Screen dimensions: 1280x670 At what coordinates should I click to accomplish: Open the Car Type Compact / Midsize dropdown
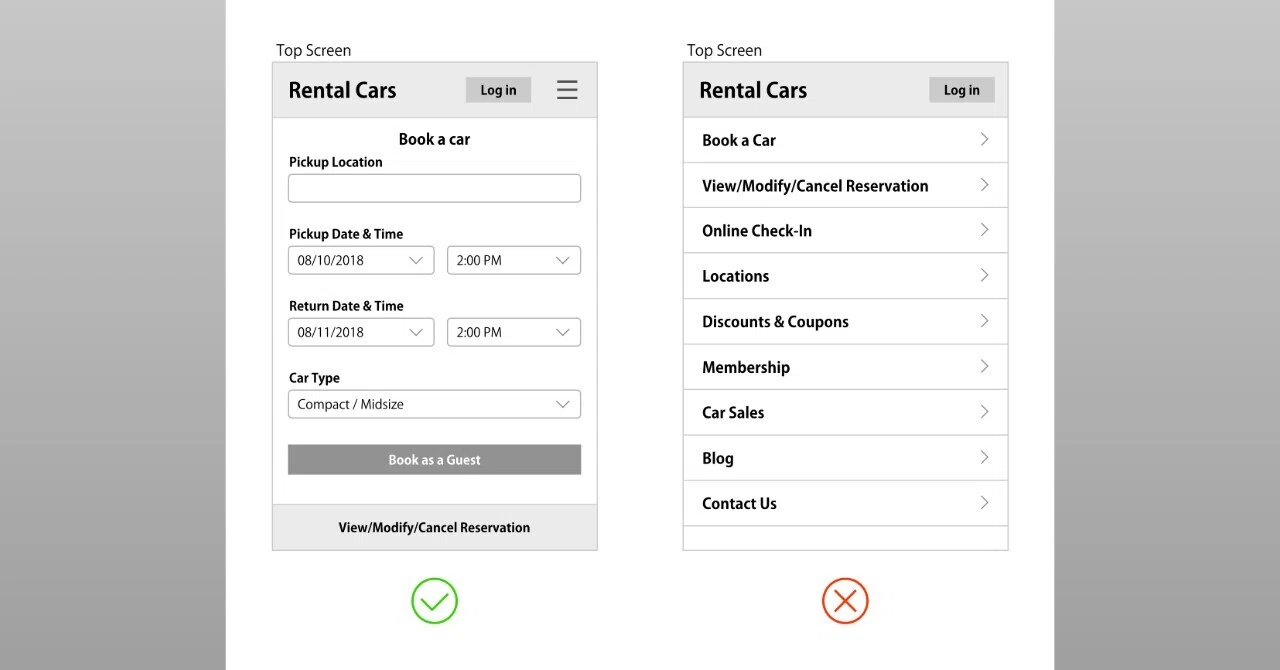434,404
